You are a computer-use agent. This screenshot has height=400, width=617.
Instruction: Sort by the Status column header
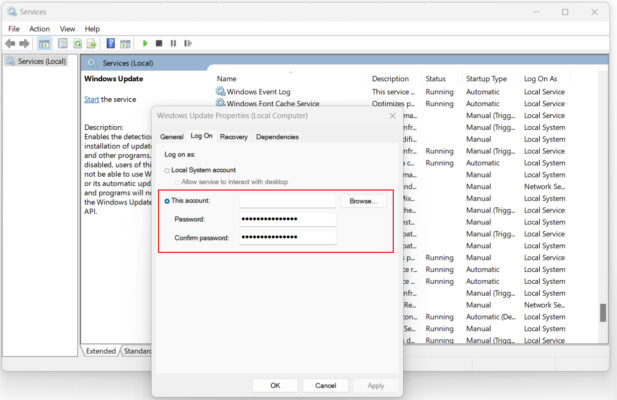pyautogui.click(x=435, y=79)
